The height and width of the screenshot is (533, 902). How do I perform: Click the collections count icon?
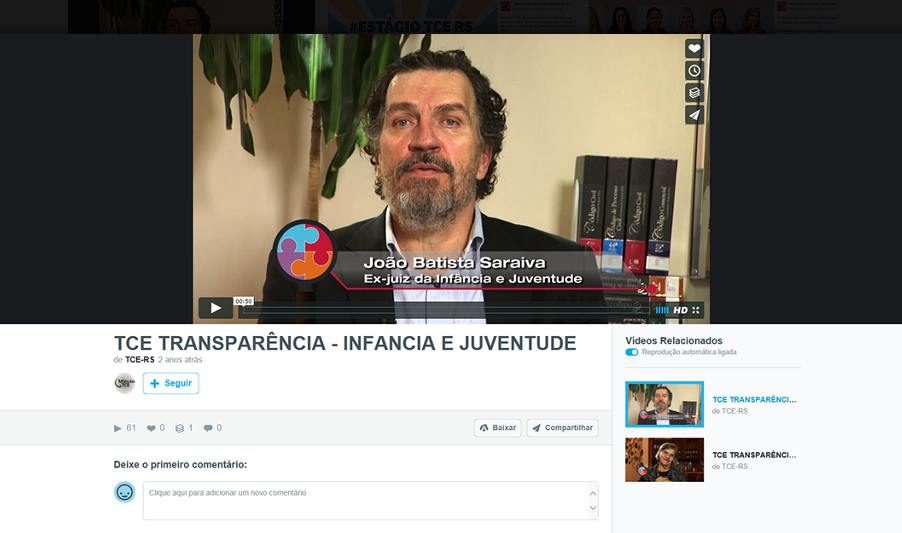pyautogui.click(x=179, y=428)
